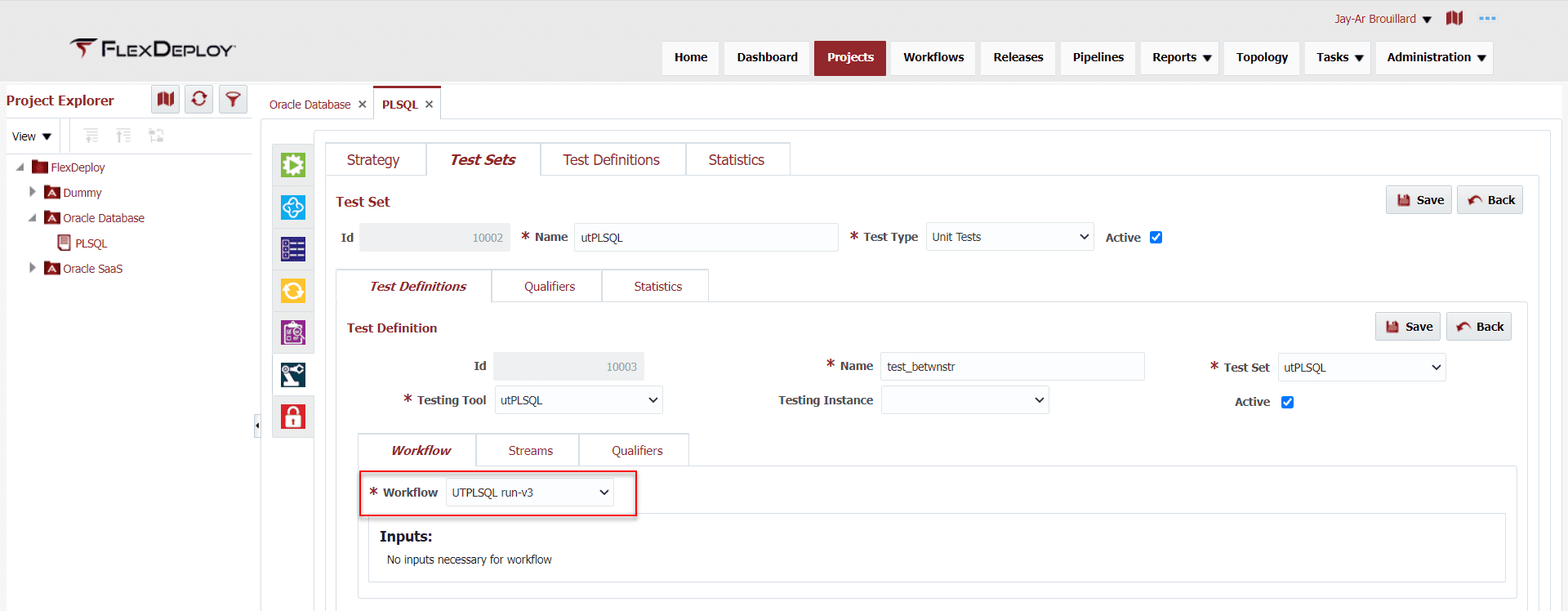Switch to the top-level Test Definitions tab
Viewport: 1568px width, 611px height.
(x=612, y=160)
